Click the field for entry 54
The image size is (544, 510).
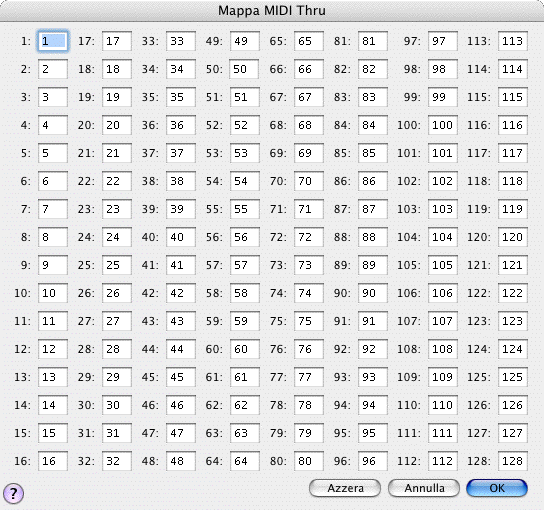pyautogui.click(x=245, y=181)
